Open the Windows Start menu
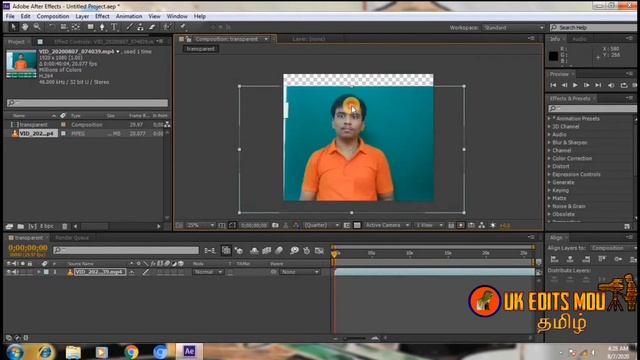Screen dimensions: 640x360 (x=15, y=352)
